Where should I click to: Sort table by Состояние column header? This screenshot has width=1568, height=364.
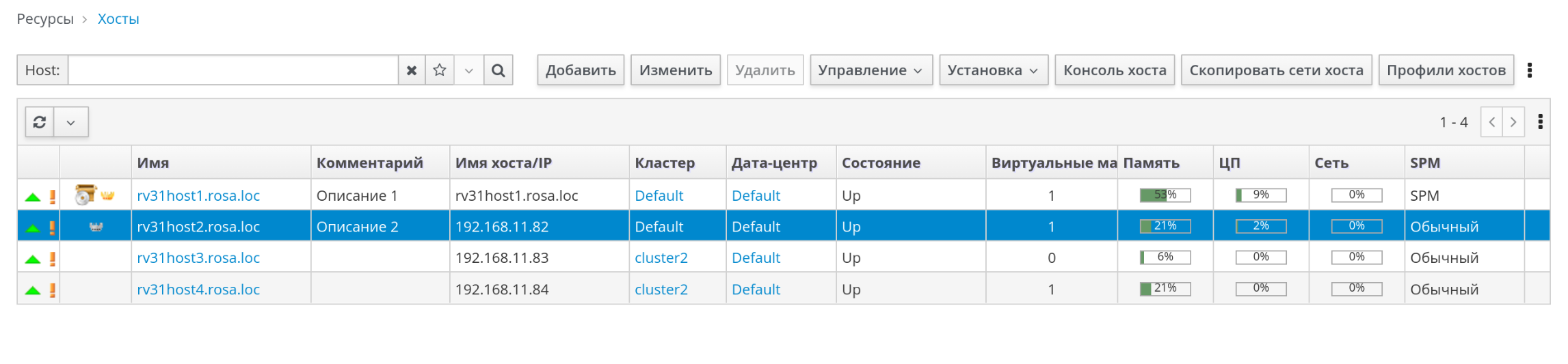tap(881, 163)
